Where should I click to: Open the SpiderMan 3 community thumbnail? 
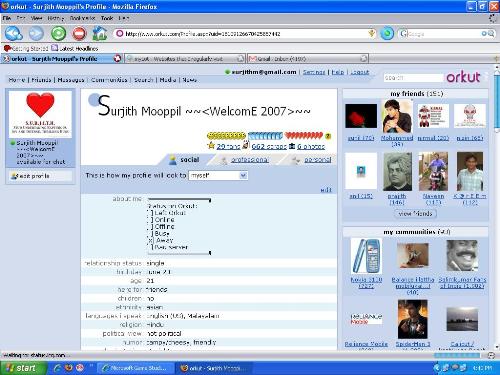[412, 319]
